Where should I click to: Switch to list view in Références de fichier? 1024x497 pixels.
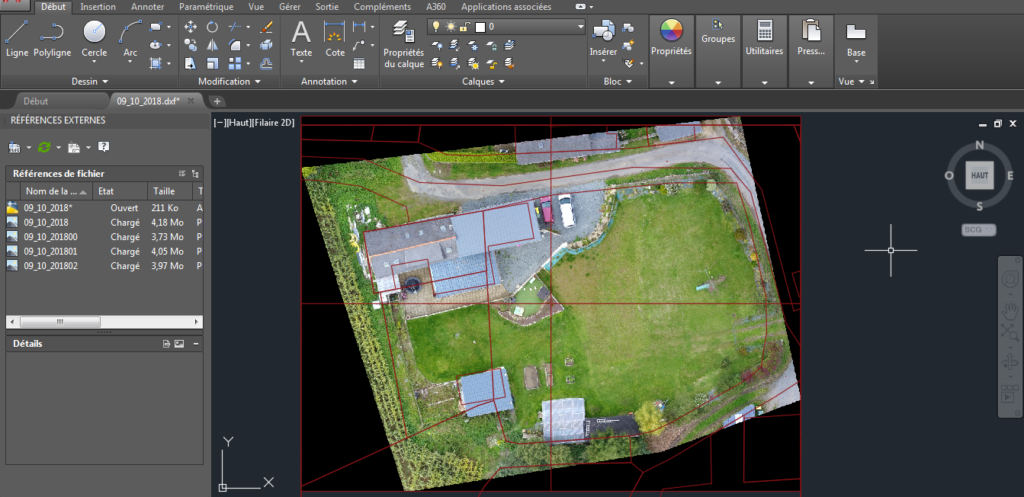click(x=182, y=174)
